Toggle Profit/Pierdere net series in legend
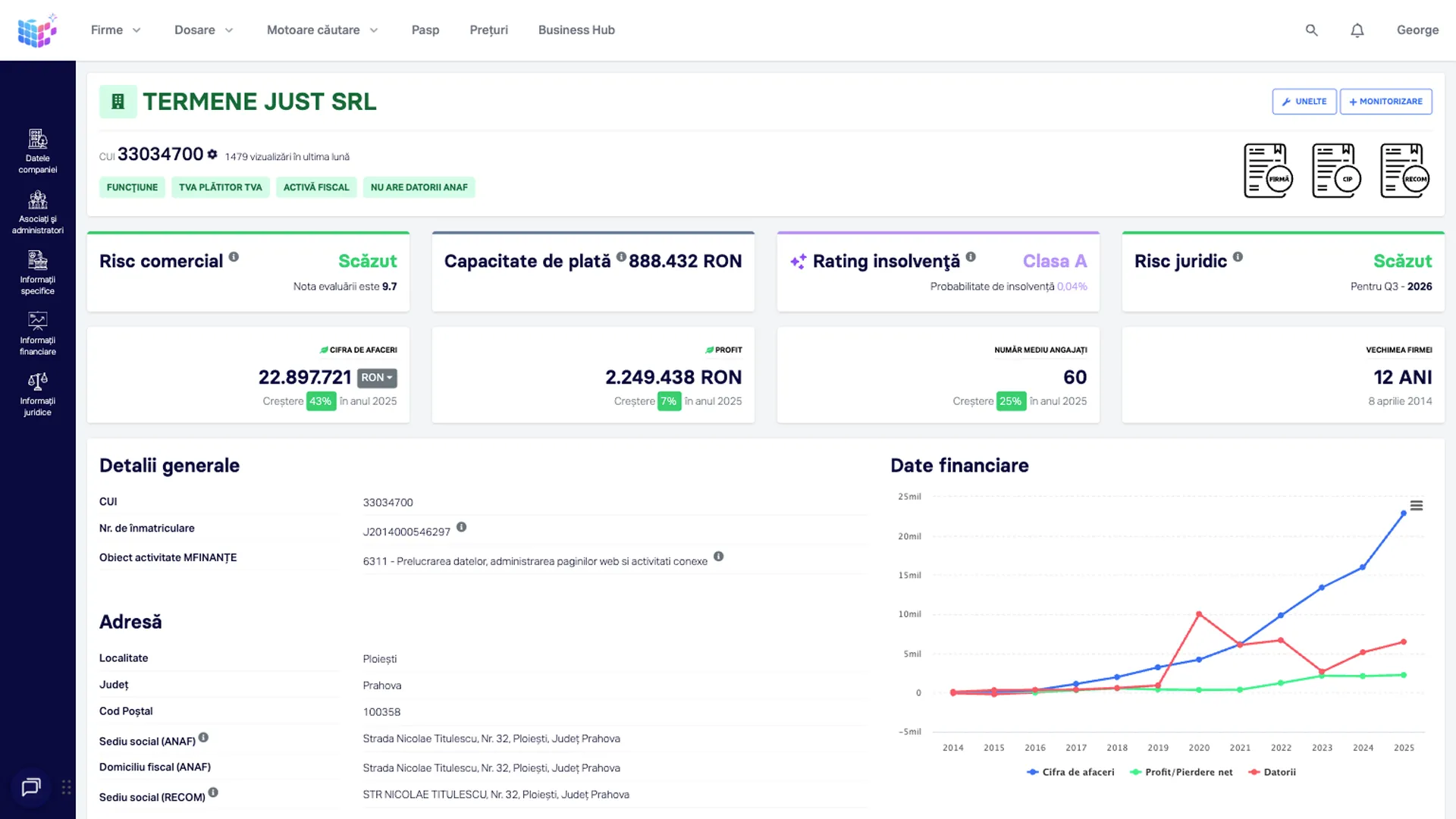Screen dimensions: 1456x819 1181,772
